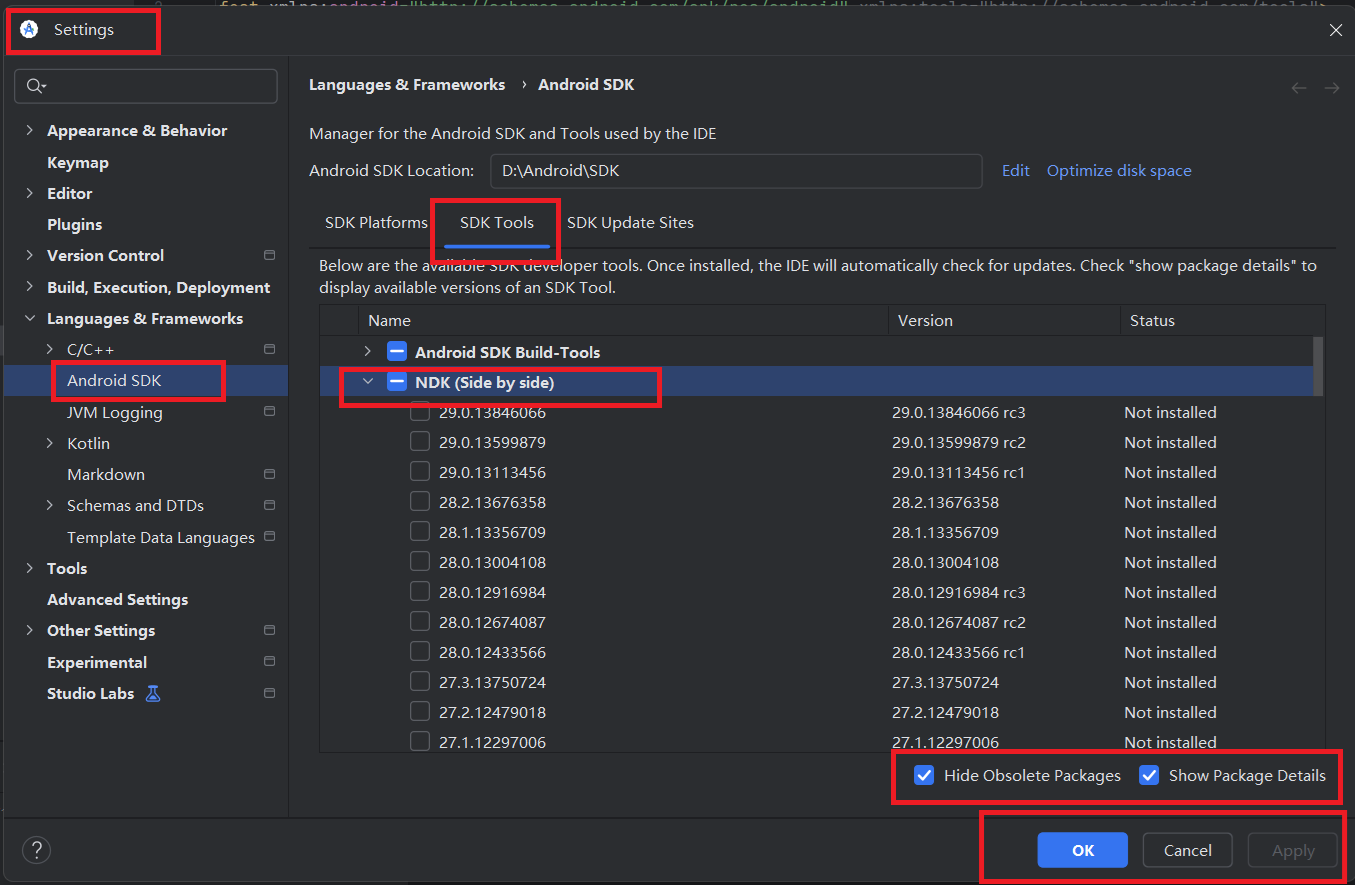Click the Edit SDK location link

tap(1016, 170)
